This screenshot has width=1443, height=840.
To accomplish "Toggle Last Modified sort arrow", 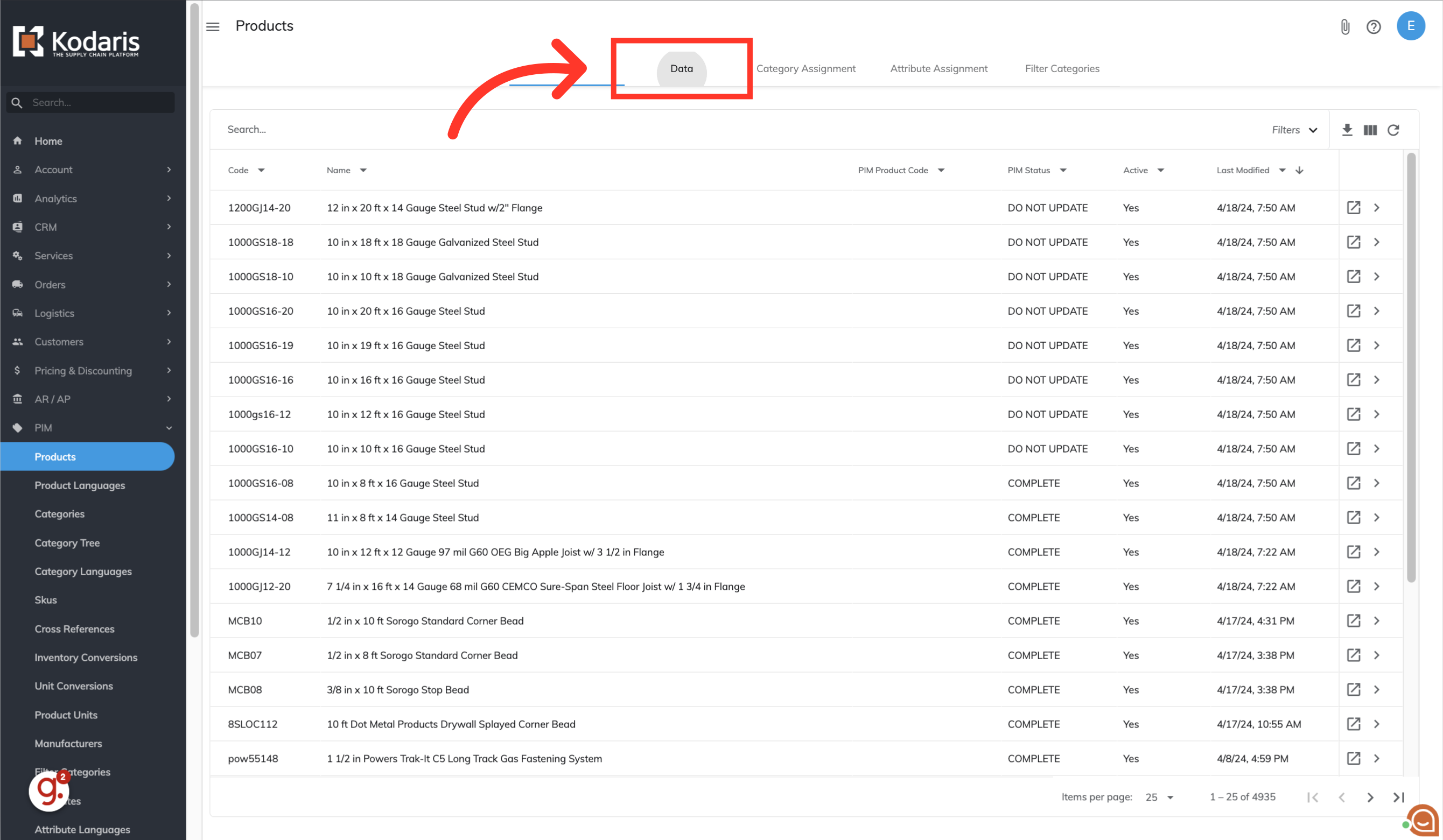I will click(1299, 171).
